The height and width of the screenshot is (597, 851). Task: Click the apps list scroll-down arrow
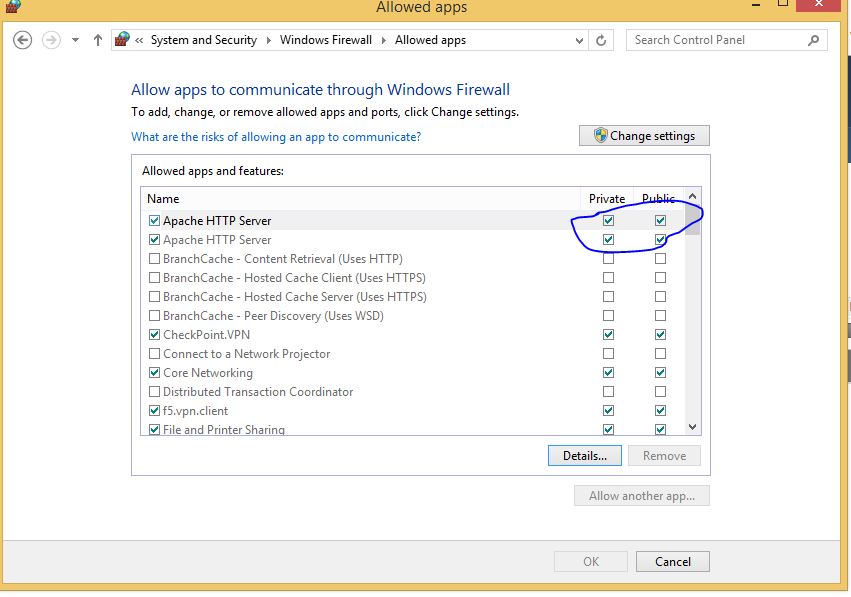pos(693,427)
